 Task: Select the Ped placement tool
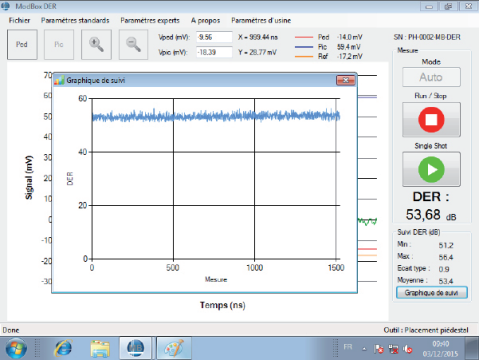pos(22,44)
